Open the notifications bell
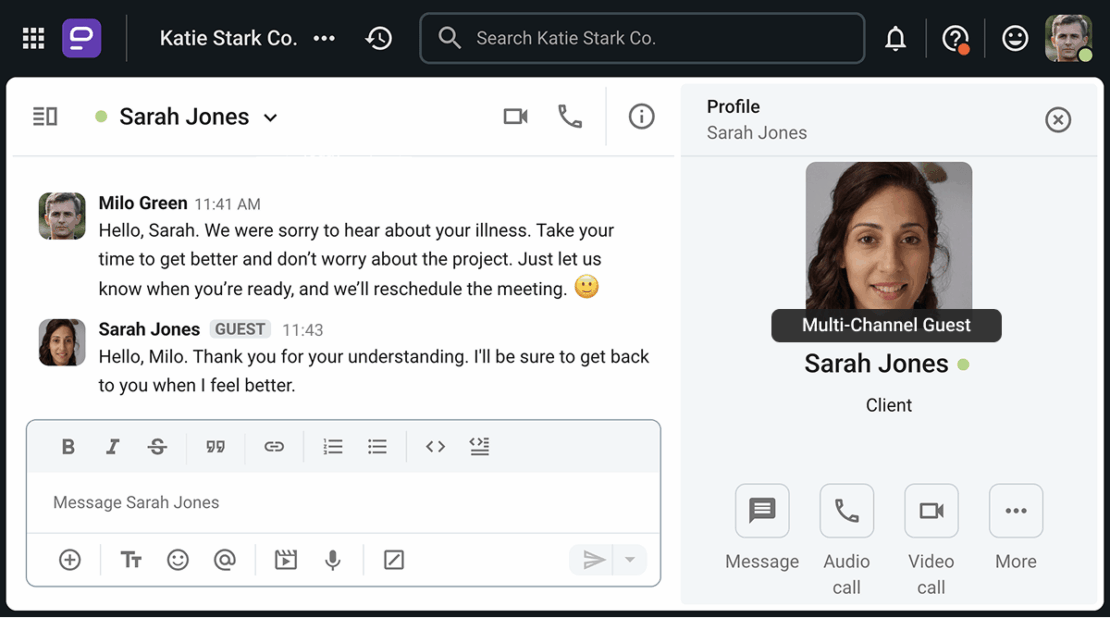This screenshot has height=618, width=1110. click(x=896, y=38)
